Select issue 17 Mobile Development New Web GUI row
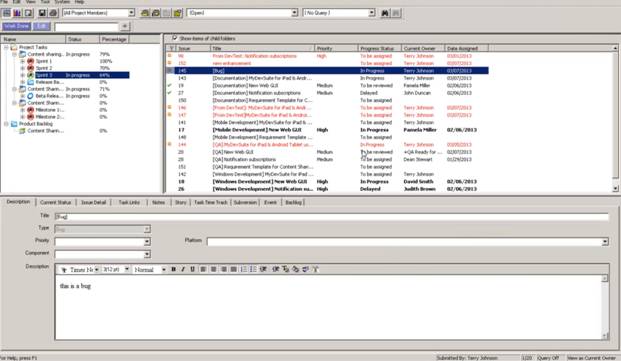The image size is (621, 361). coord(327,130)
